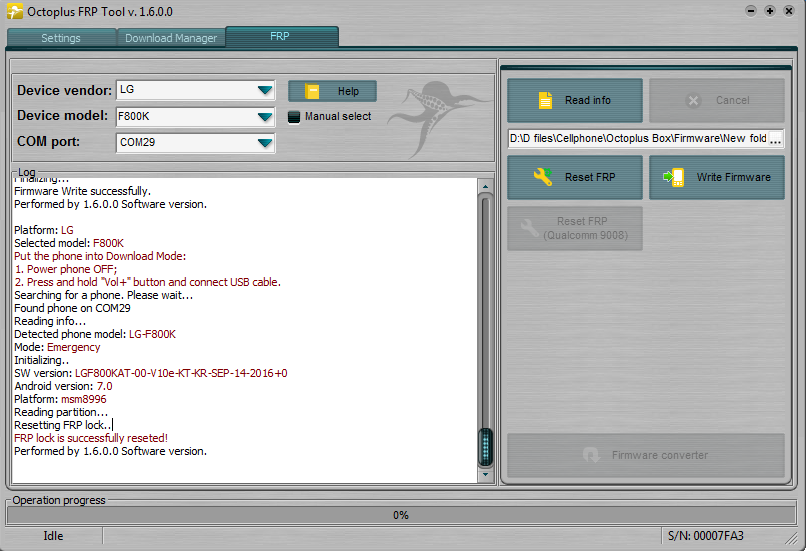Click the S/N: 00007FA3 status entry
Screen dimensions: 806x551
click(706, 536)
